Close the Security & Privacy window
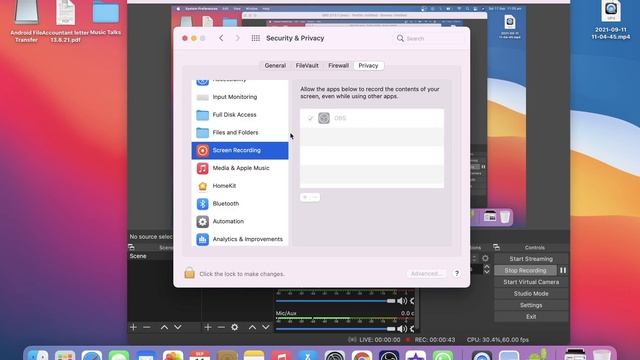Viewport: 640px width, 360px height. coord(184,38)
